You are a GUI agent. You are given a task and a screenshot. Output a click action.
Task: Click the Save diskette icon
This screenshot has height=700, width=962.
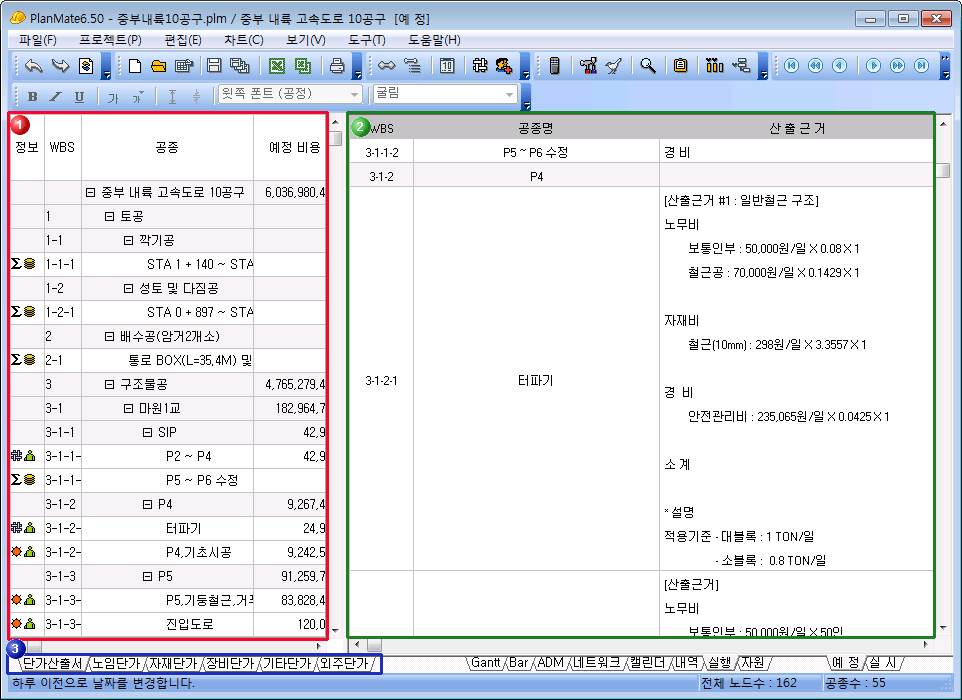tap(213, 66)
